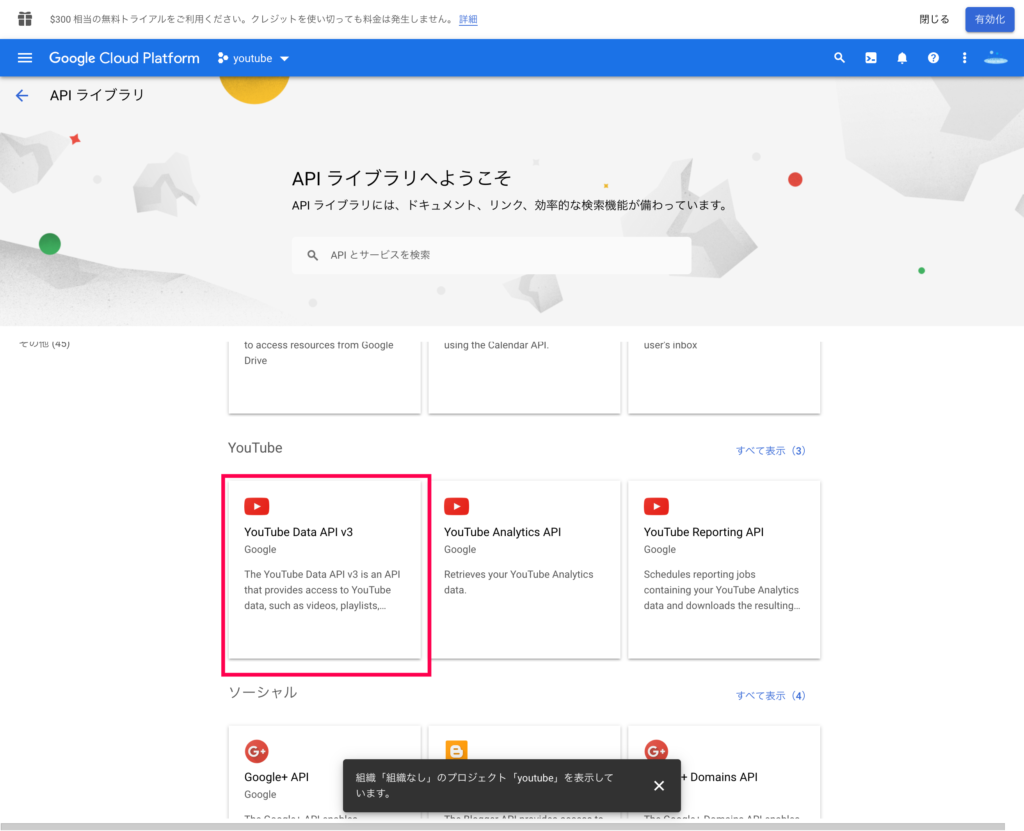Screen dimensions: 1024x831
Task: Click the YouTube Analytics API play icon
Action: coord(456,506)
